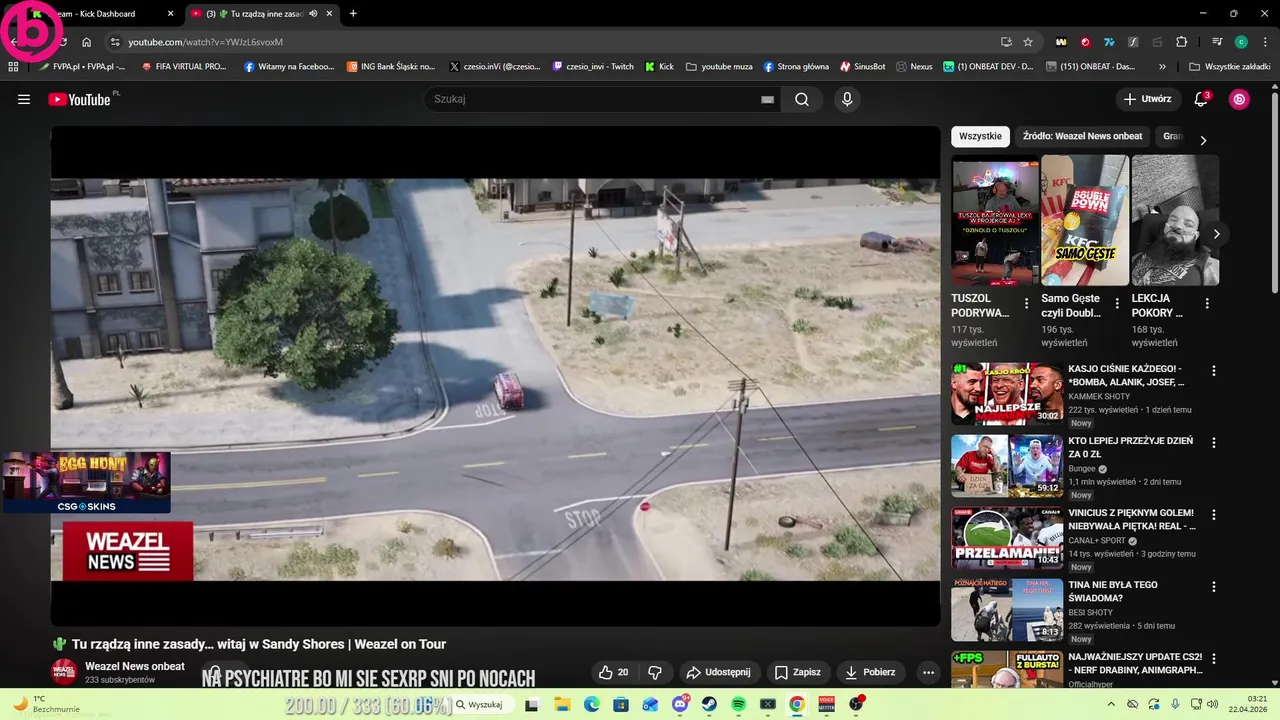1280x720 pixels.
Task: Open options for LEKCJA POKORY short
Action: [1207, 303]
